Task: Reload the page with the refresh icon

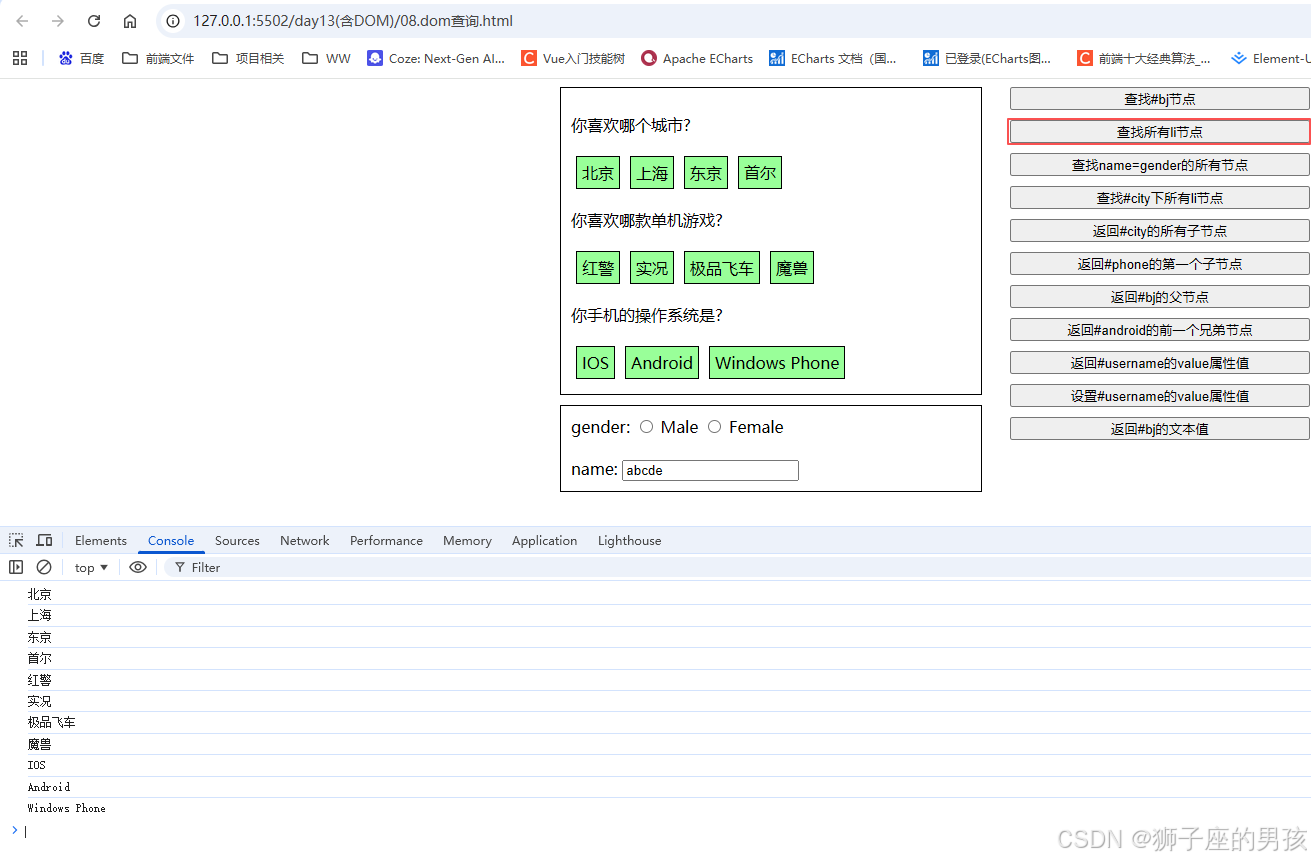Action: 94,21
